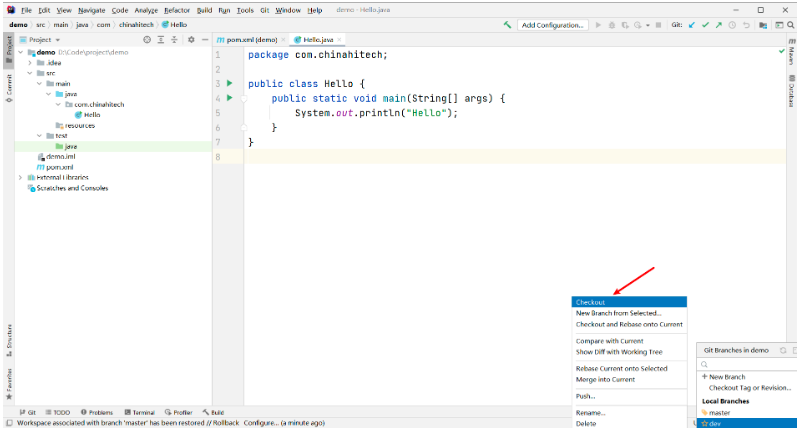Collapse the com.chinahitech package

[58, 104]
